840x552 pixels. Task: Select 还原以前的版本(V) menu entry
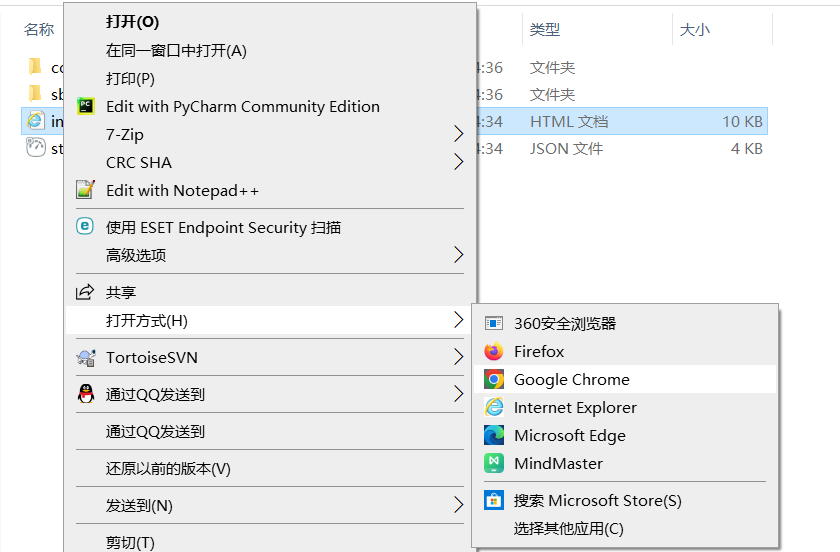(168, 468)
